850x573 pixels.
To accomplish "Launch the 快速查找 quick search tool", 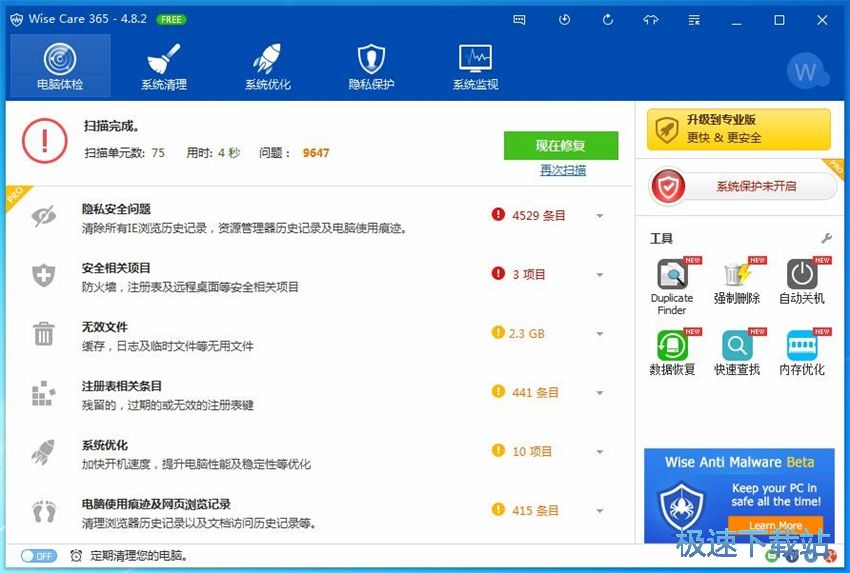I will pyautogui.click(x=737, y=352).
